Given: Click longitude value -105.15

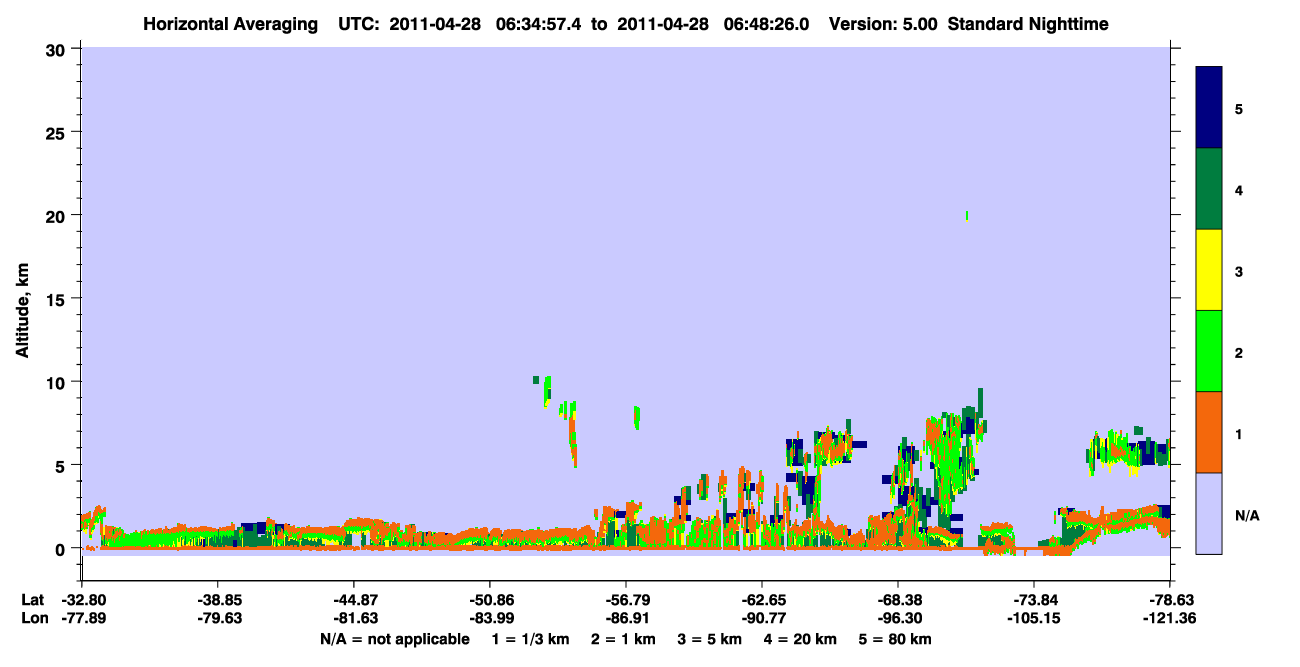Looking at the screenshot, I should click(x=1033, y=618).
